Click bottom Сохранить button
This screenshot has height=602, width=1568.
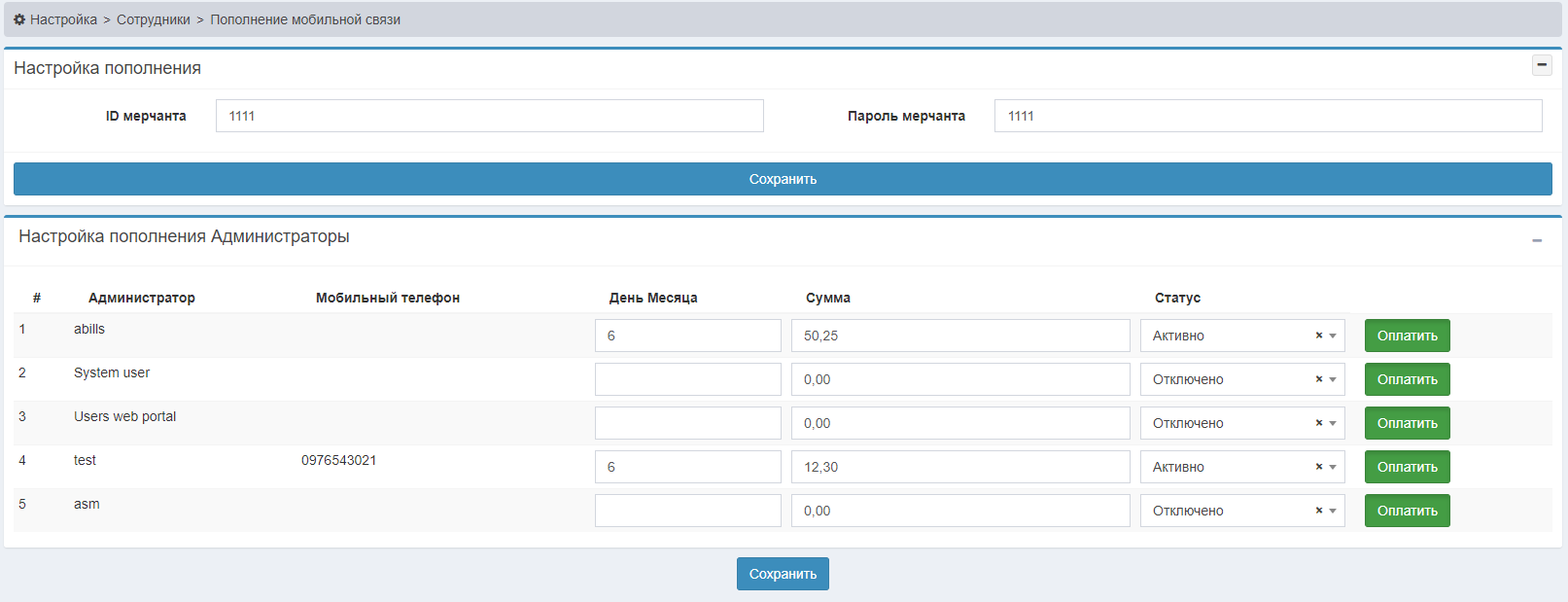(x=783, y=574)
